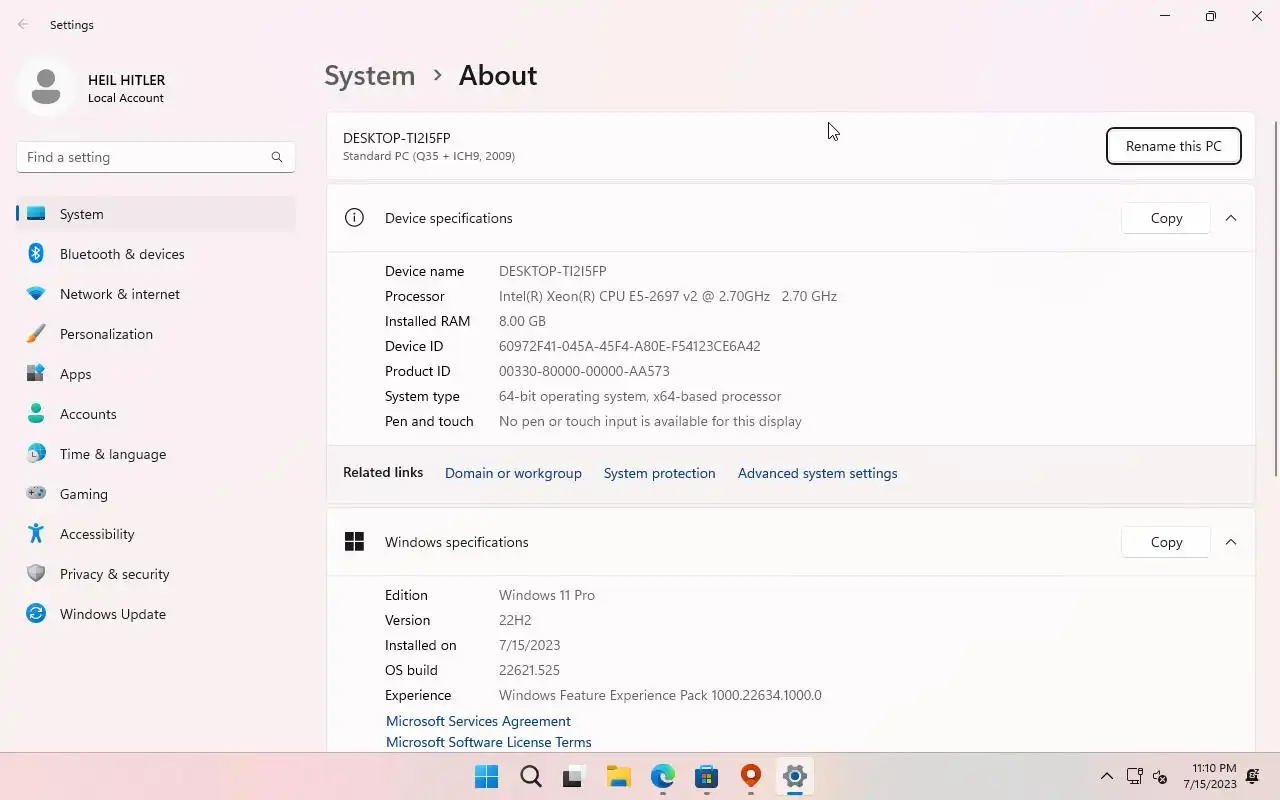The height and width of the screenshot is (800, 1280).
Task: Click the Edition value Windows 11 Pro
Action: coord(547,595)
